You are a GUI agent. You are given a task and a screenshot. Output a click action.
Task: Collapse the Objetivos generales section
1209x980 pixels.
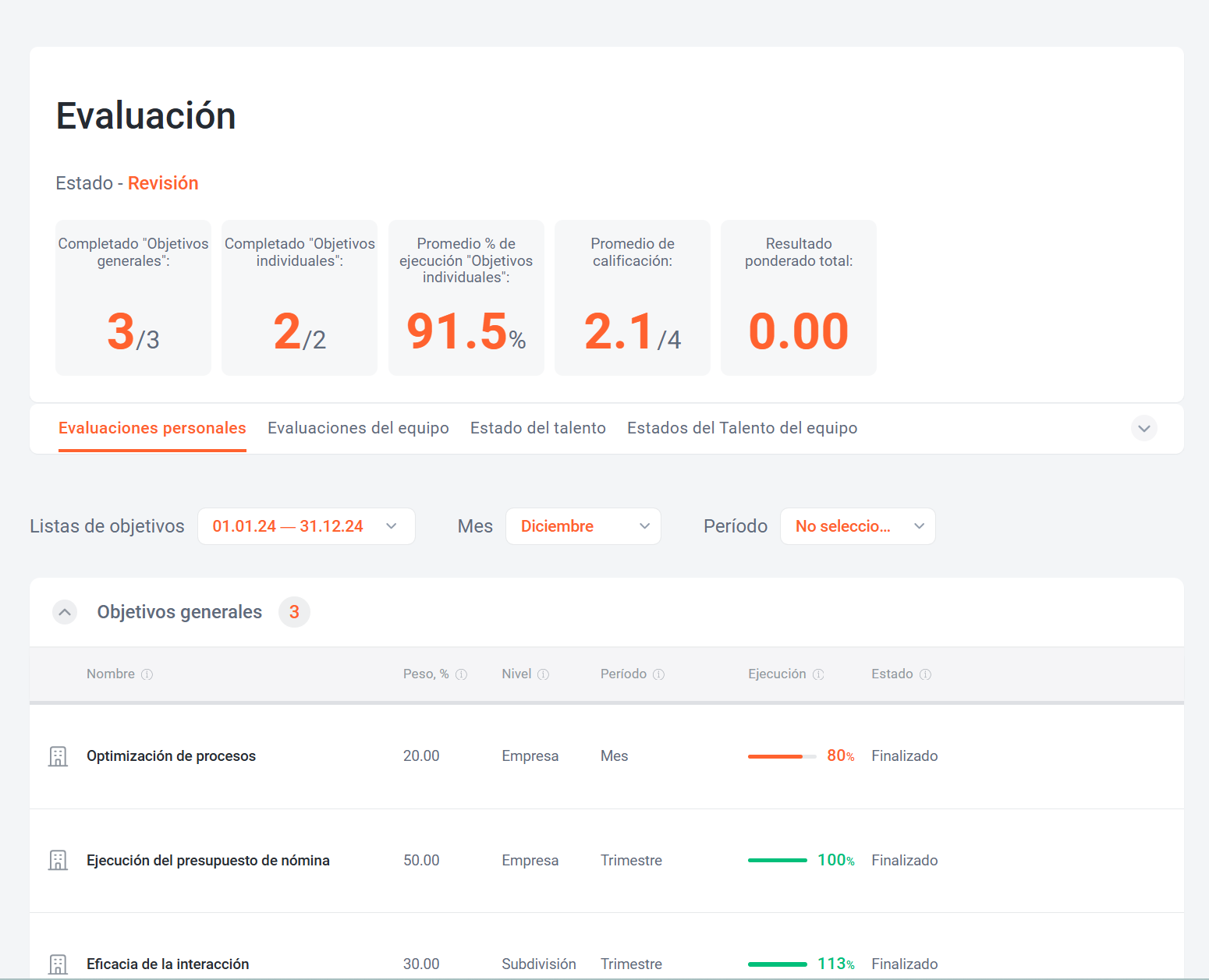click(65, 612)
